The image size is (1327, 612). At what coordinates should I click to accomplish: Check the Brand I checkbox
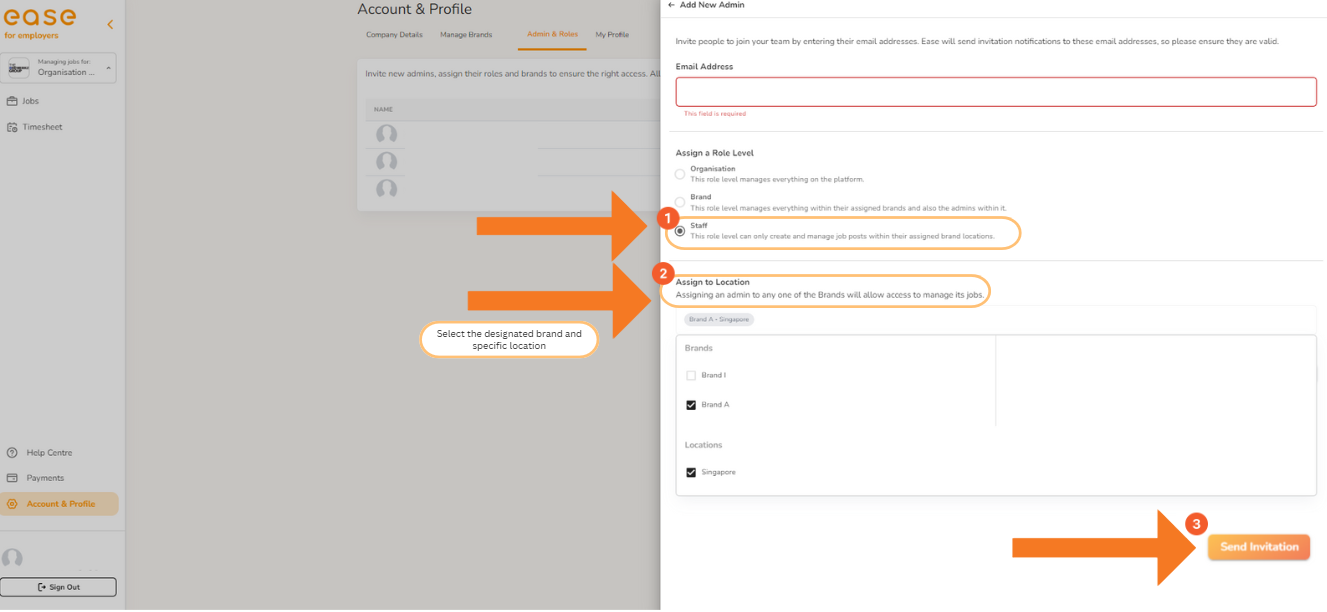691,375
